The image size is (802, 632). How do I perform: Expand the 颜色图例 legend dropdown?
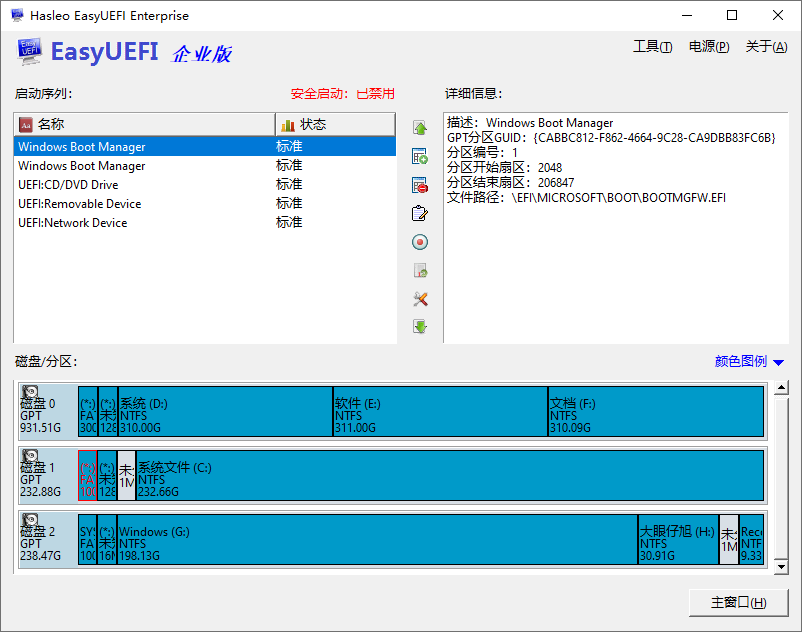click(x=749, y=362)
